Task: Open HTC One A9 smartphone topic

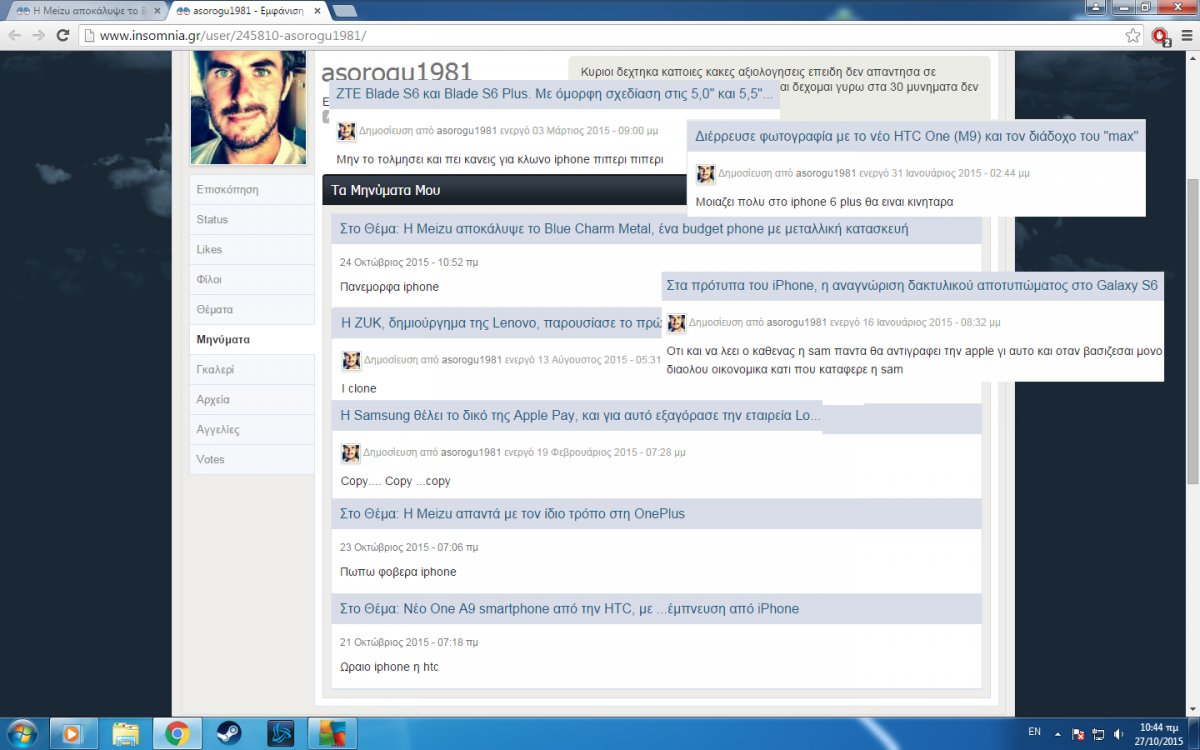Action: (569, 608)
